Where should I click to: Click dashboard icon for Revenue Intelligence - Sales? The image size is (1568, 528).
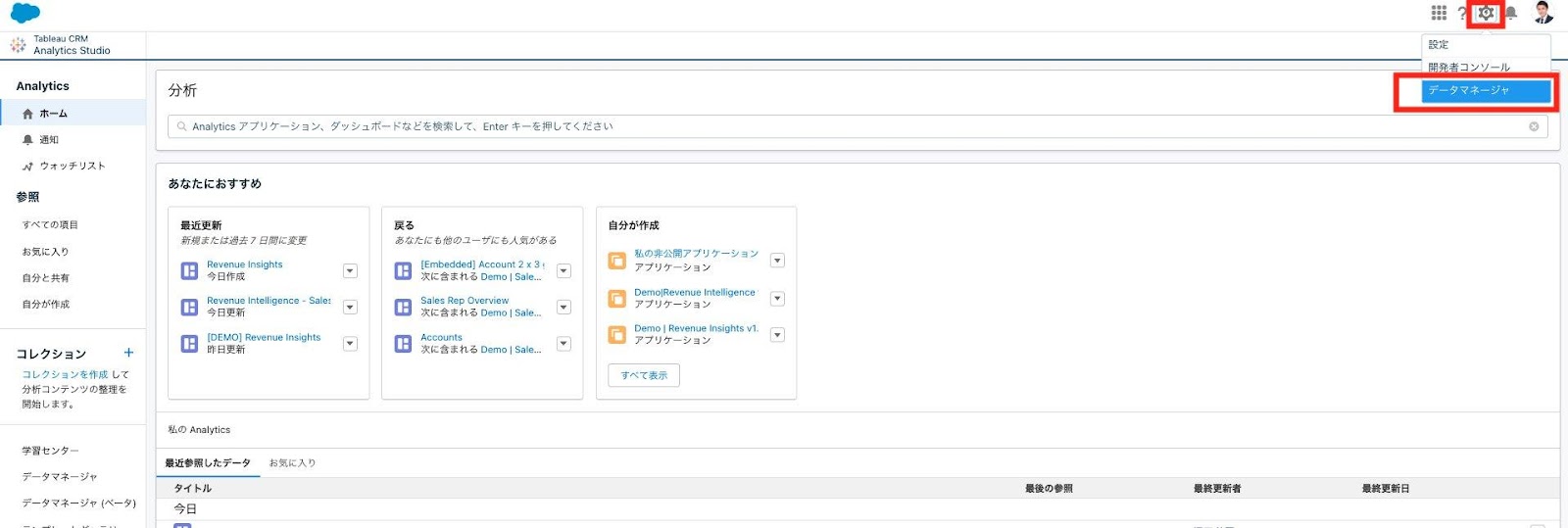(x=190, y=308)
